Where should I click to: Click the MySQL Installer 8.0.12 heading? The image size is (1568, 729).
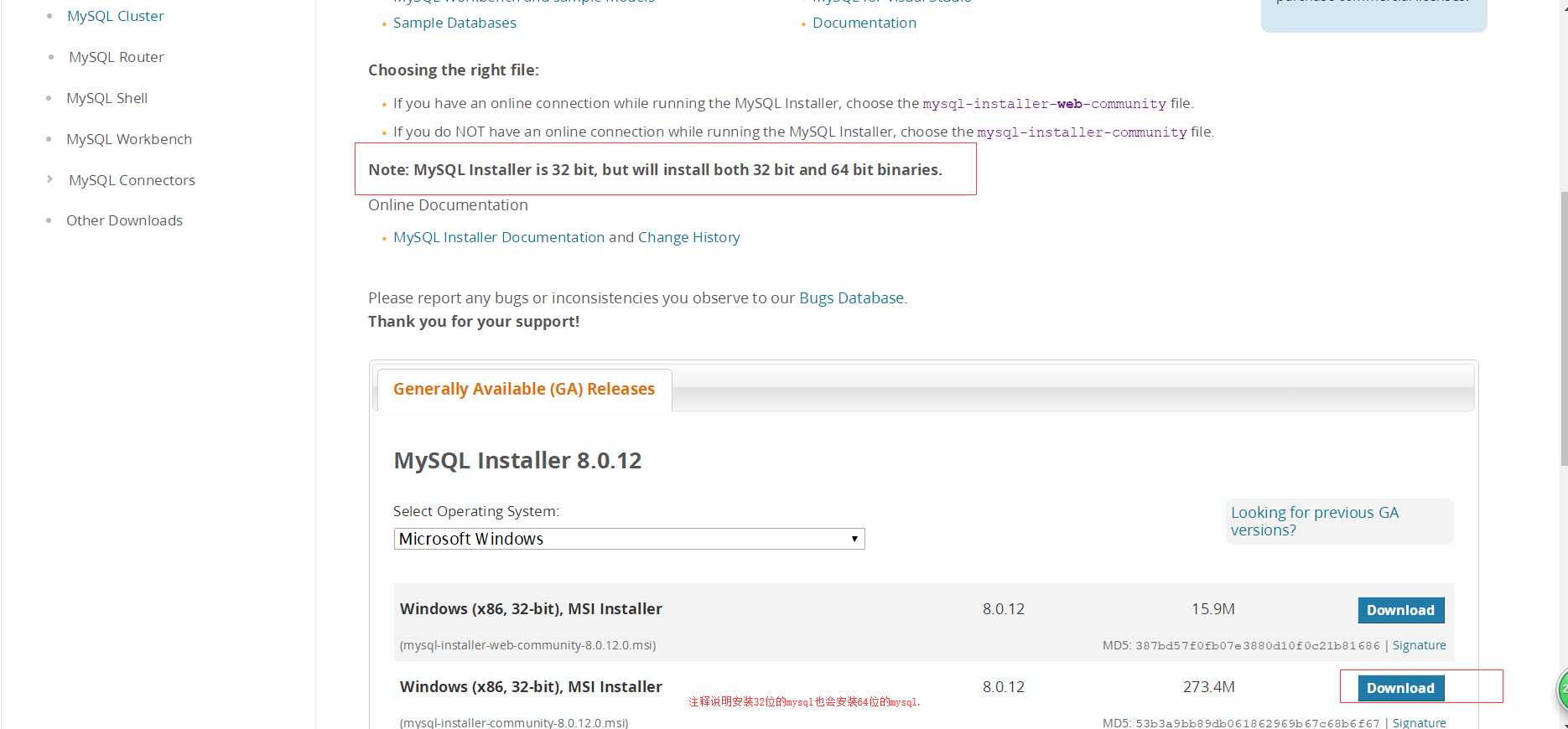pyautogui.click(x=517, y=461)
